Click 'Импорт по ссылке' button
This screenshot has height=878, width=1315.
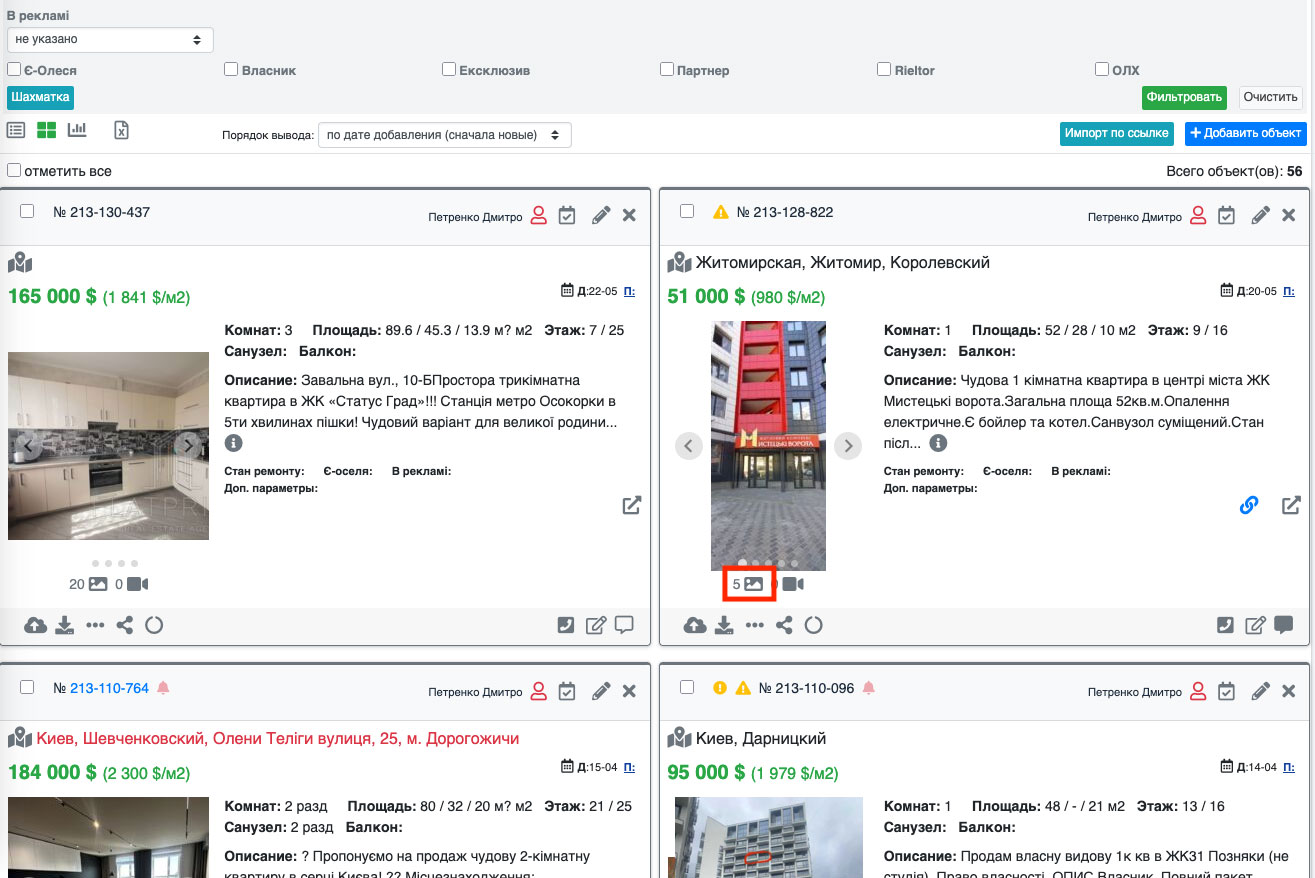pyautogui.click(x=1116, y=133)
